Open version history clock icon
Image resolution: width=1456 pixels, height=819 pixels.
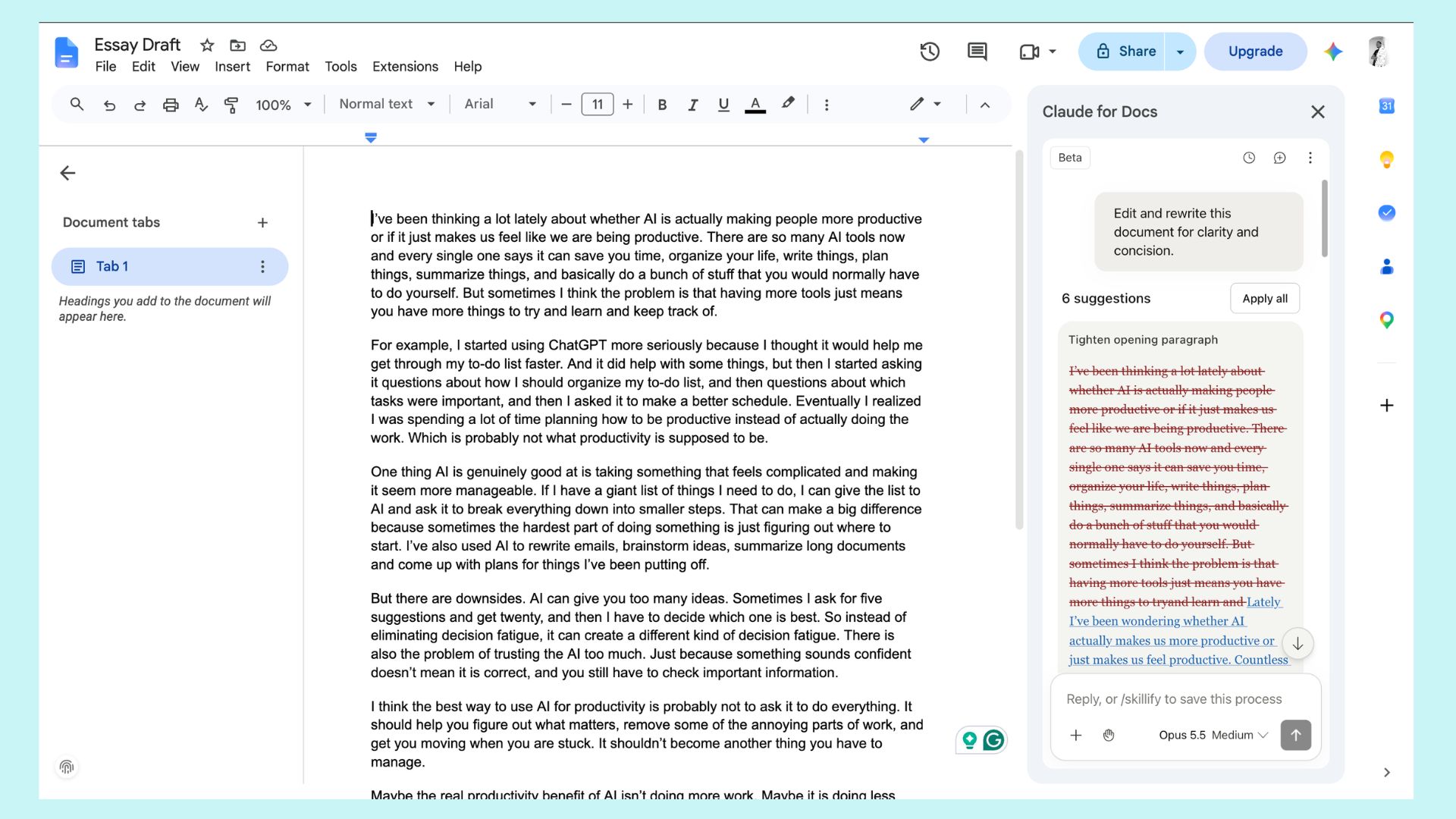coord(930,52)
